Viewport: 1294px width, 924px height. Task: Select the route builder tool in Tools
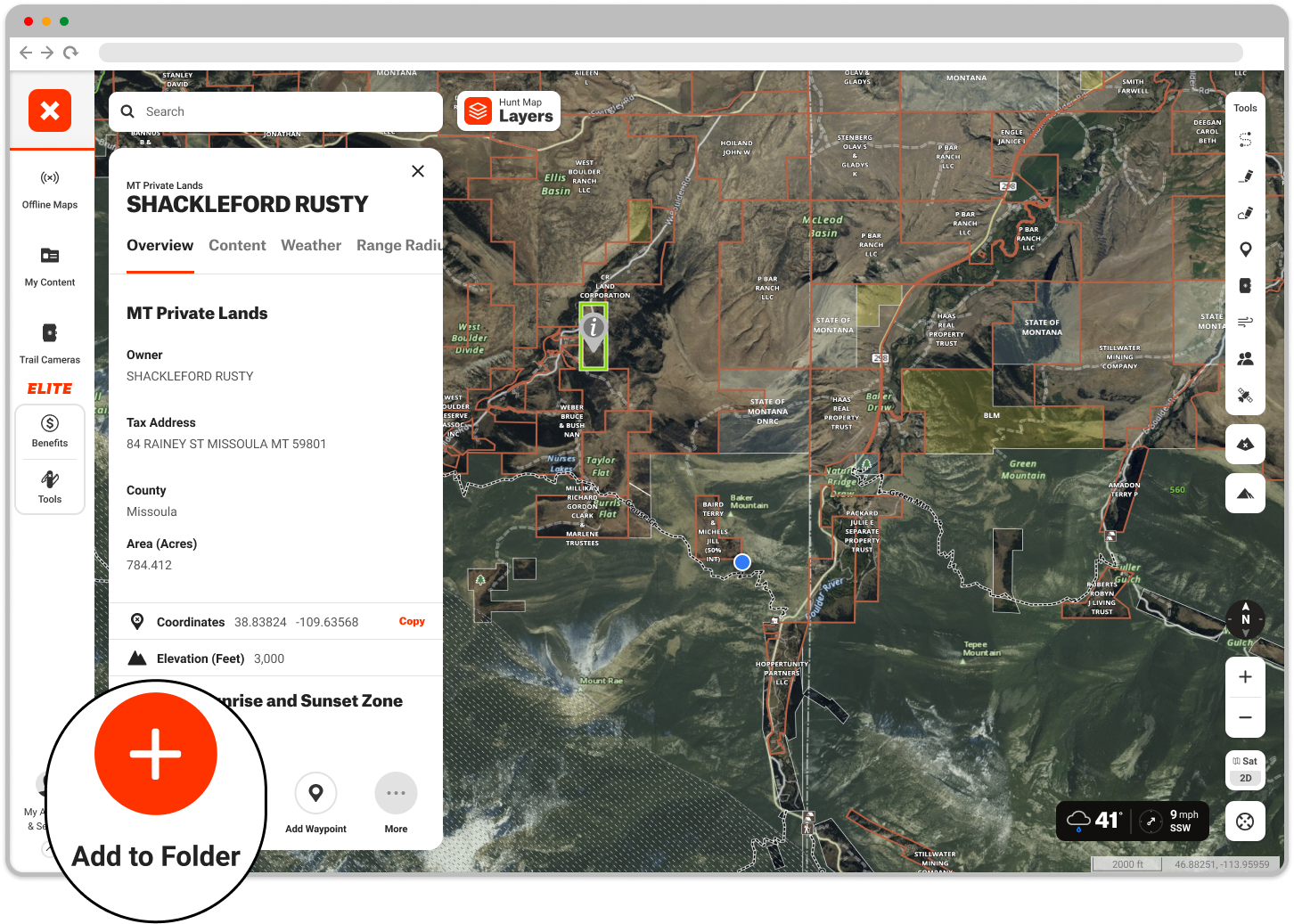(x=1245, y=140)
